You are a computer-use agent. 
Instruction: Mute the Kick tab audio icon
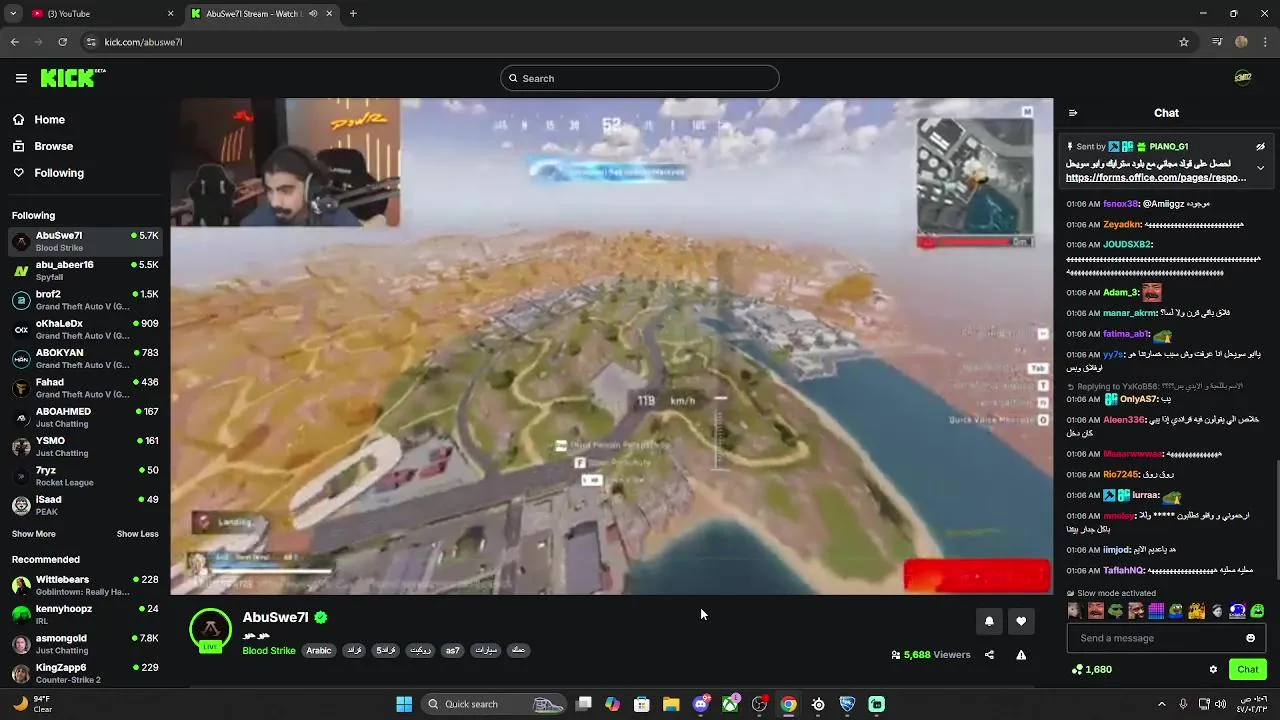click(x=313, y=14)
